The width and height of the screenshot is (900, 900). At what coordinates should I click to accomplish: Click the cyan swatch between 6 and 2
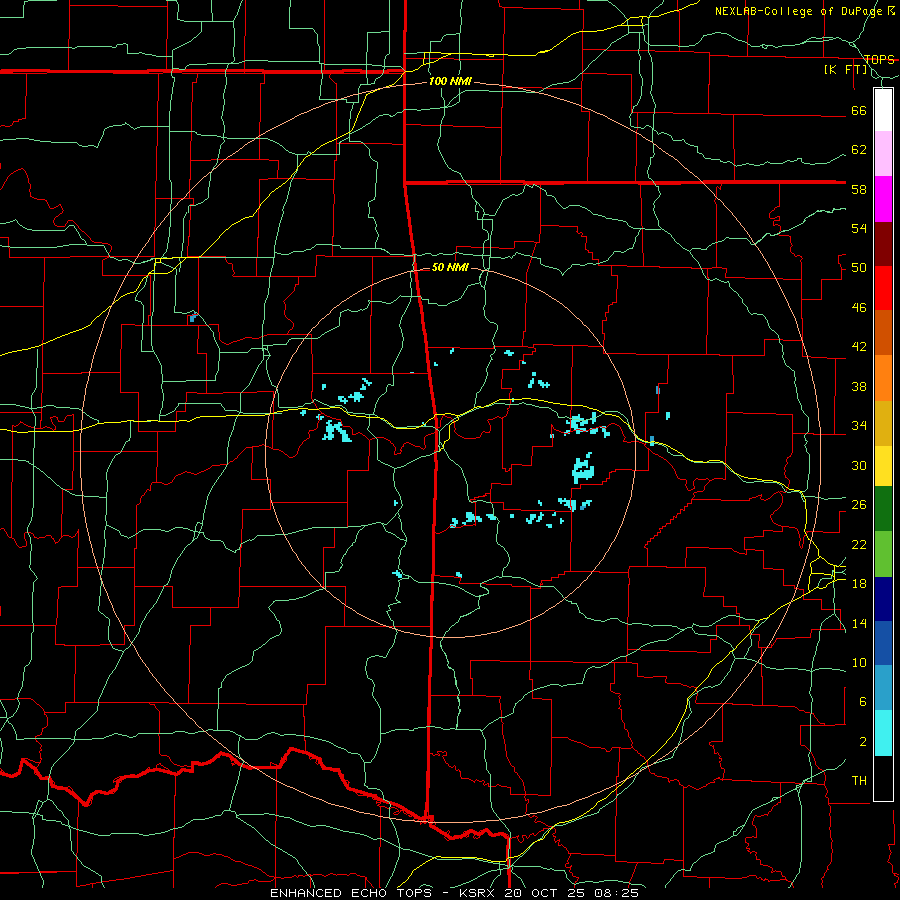883,733
